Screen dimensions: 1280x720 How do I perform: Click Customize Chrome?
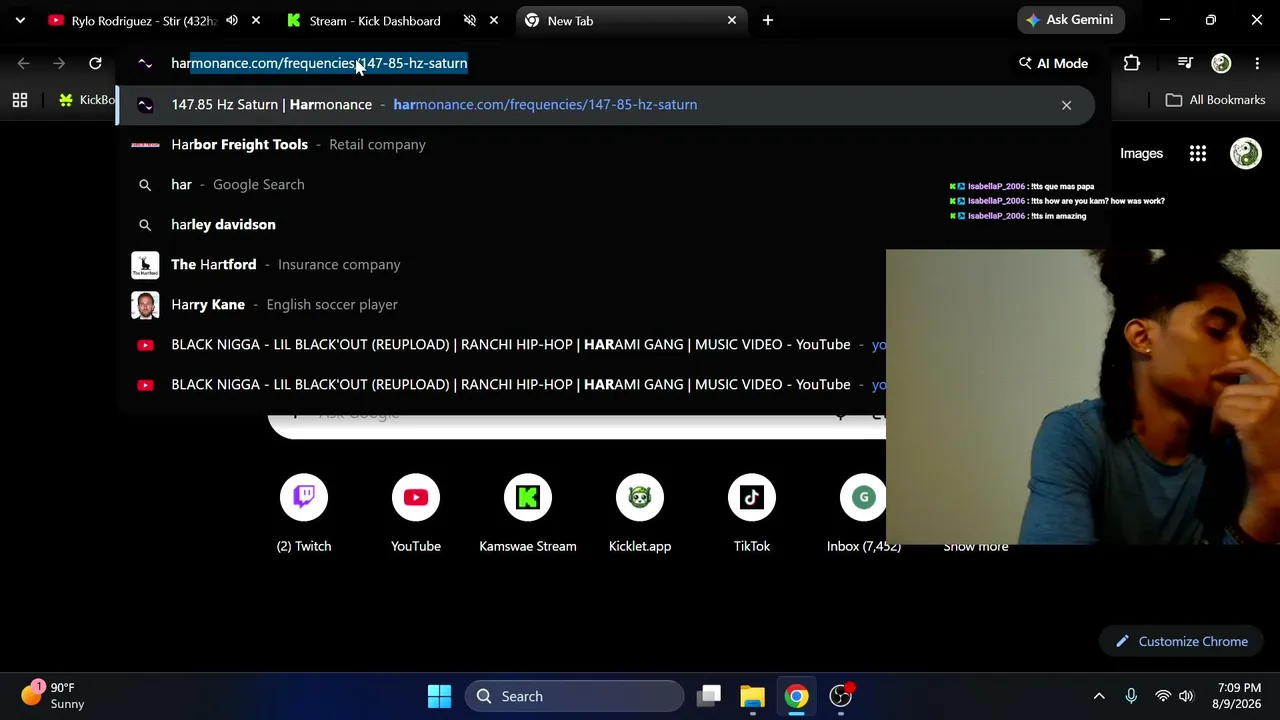pyautogui.click(x=1181, y=641)
